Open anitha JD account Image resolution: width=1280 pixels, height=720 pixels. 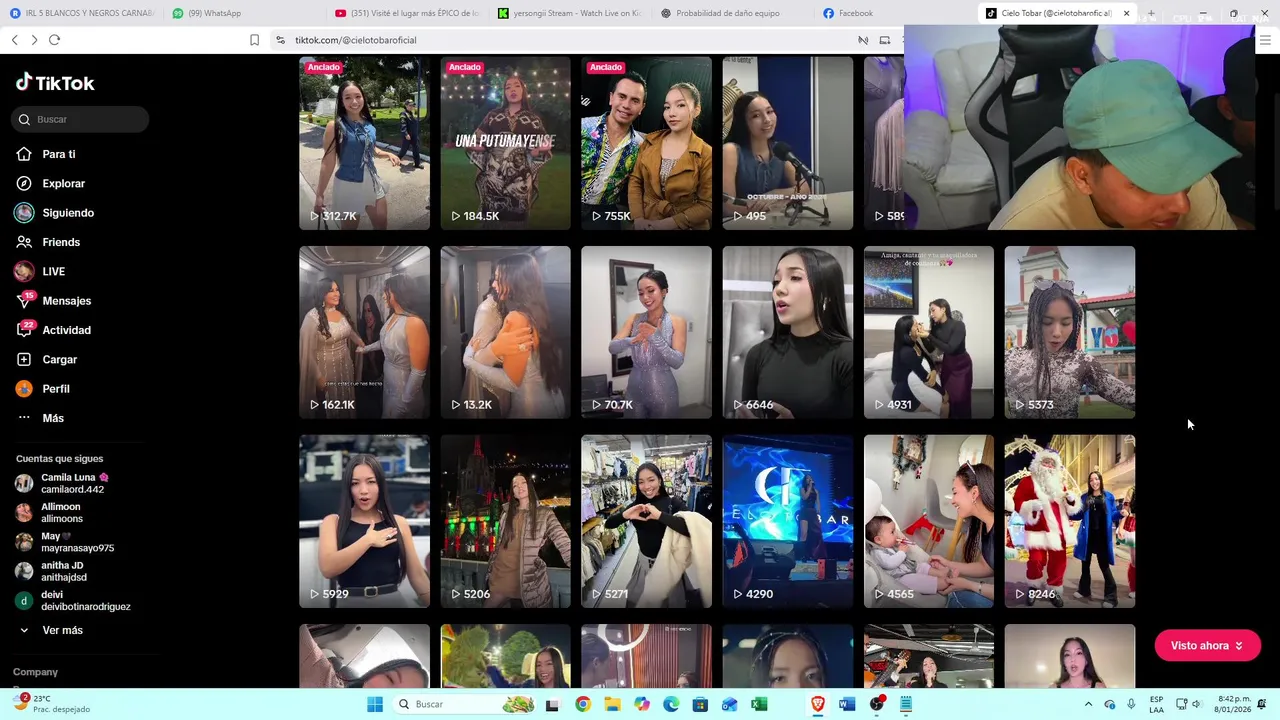coord(51,571)
